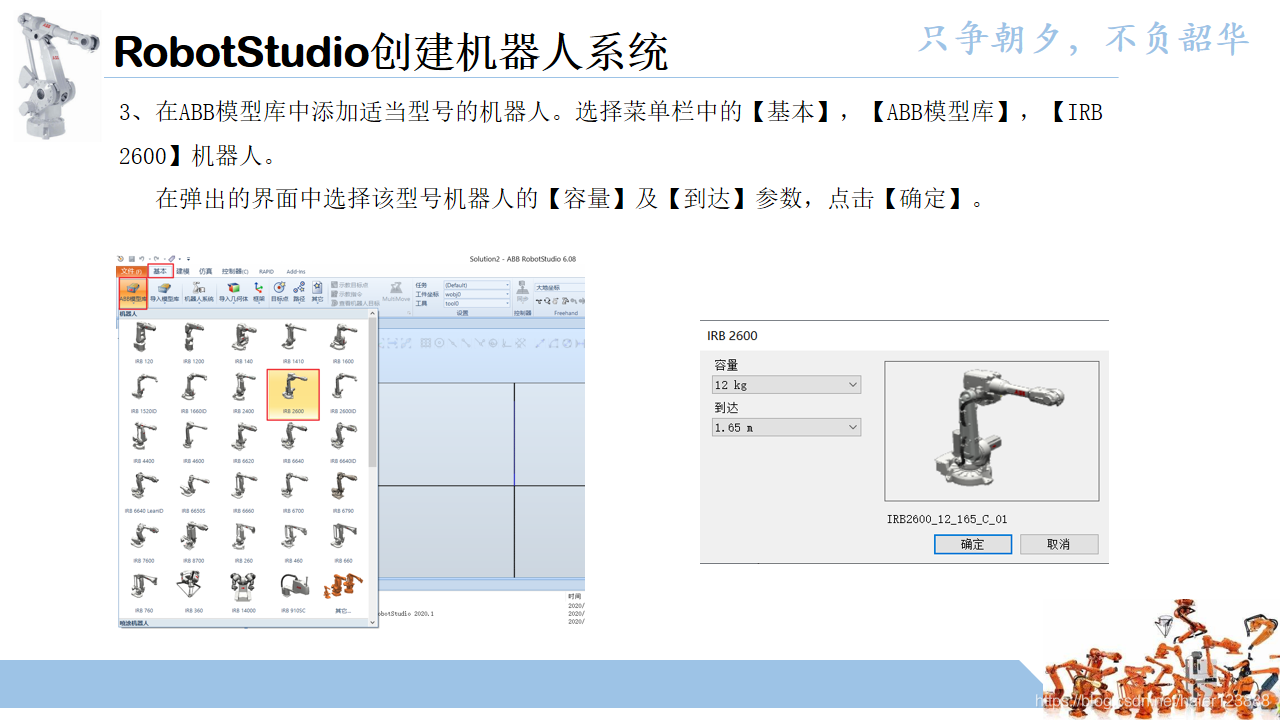The height and width of the screenshot is (720, 1280).
Task: Open the orange 其它 robots entry
Action: [x=343, y=593]
